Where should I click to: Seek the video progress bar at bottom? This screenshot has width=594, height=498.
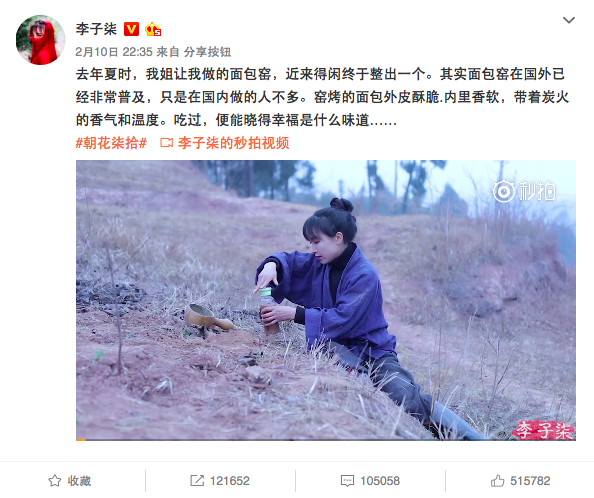[x=326, y=440]
